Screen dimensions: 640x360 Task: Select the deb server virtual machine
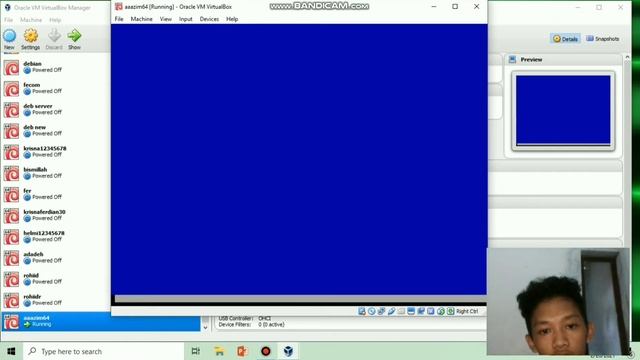click(56, 110)
